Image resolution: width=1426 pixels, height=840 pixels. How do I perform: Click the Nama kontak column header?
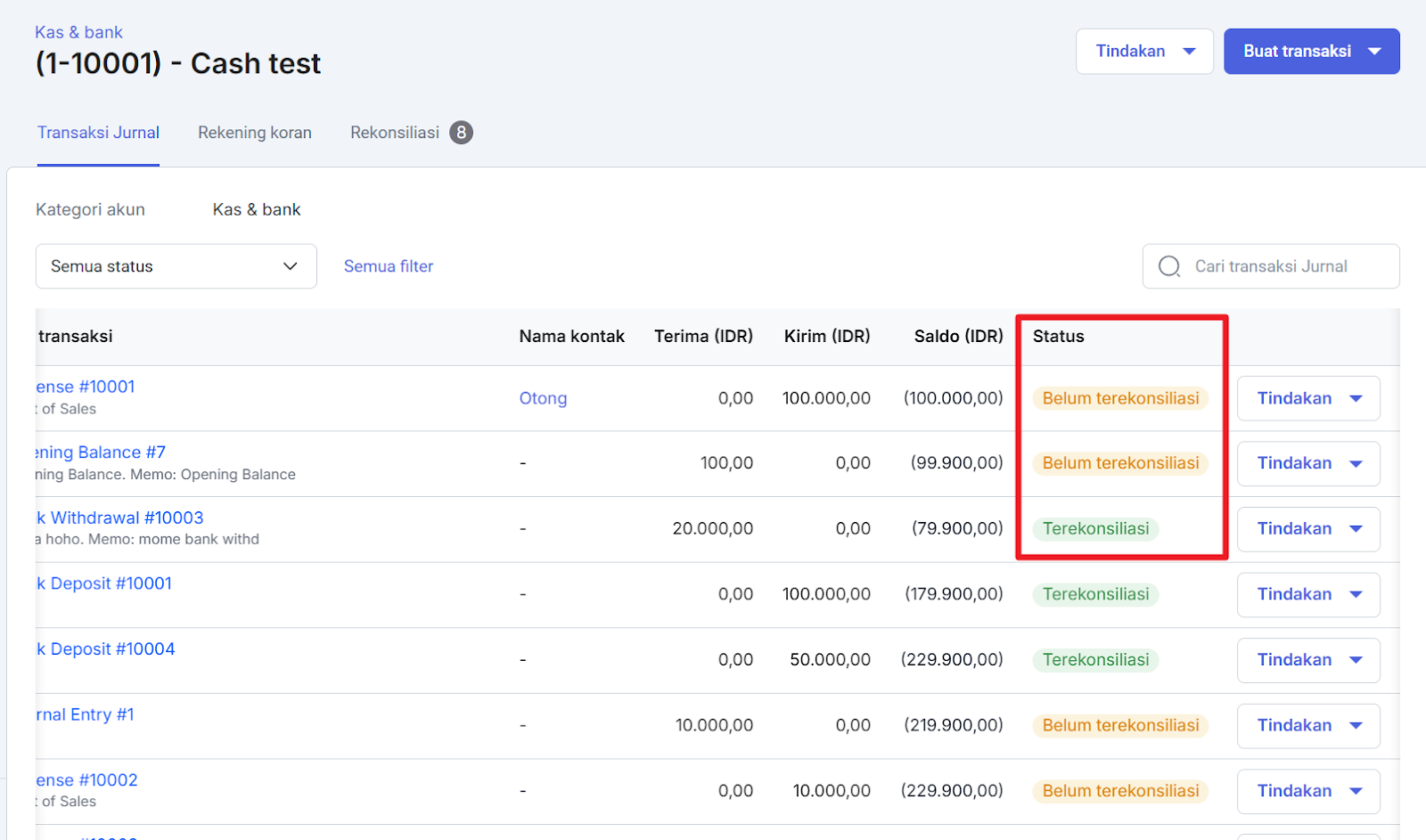coord(572,336)
